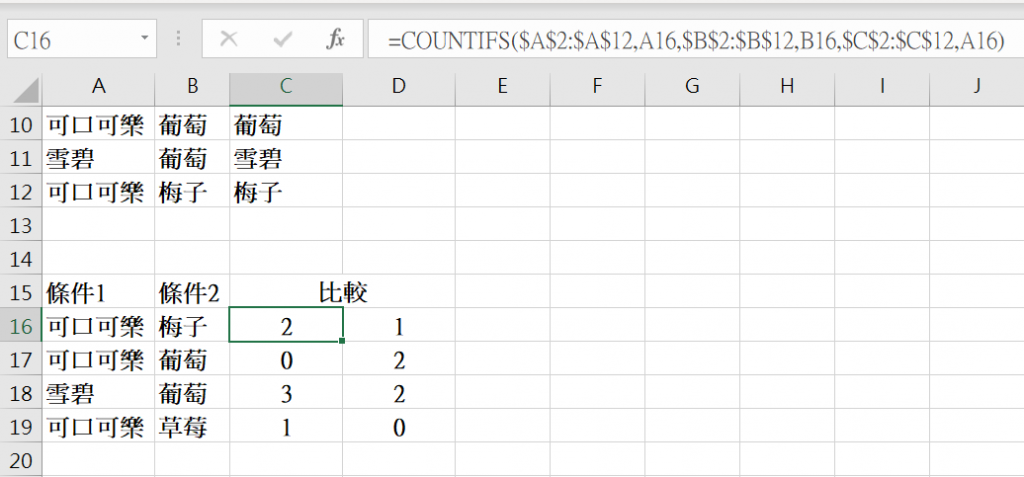
Task: Click cell C19 showing 1
Action: coord(286,427)
